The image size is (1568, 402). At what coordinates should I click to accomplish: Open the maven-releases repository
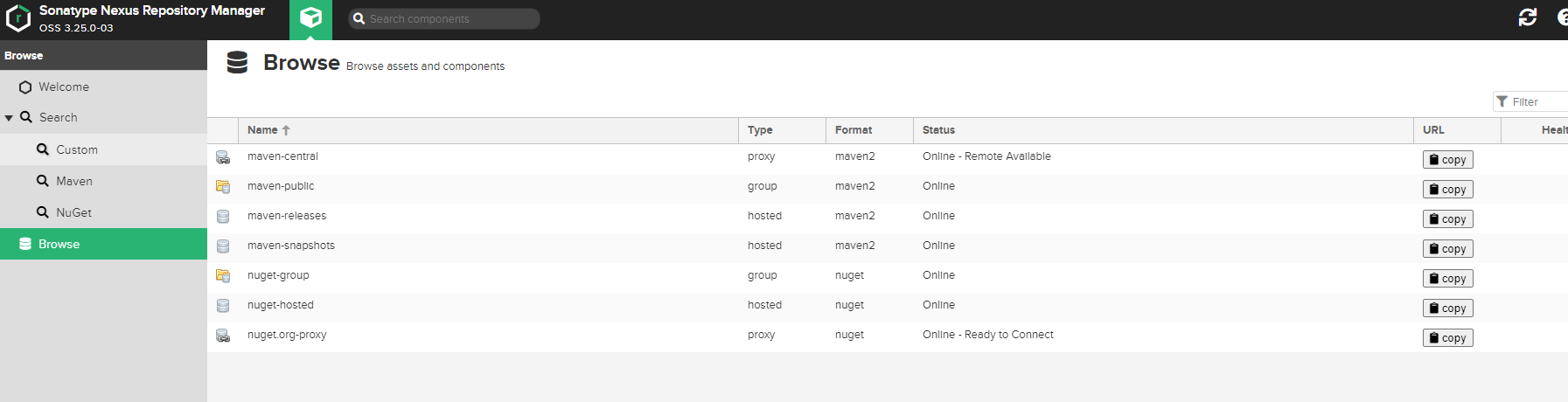(x=287, y=216)
